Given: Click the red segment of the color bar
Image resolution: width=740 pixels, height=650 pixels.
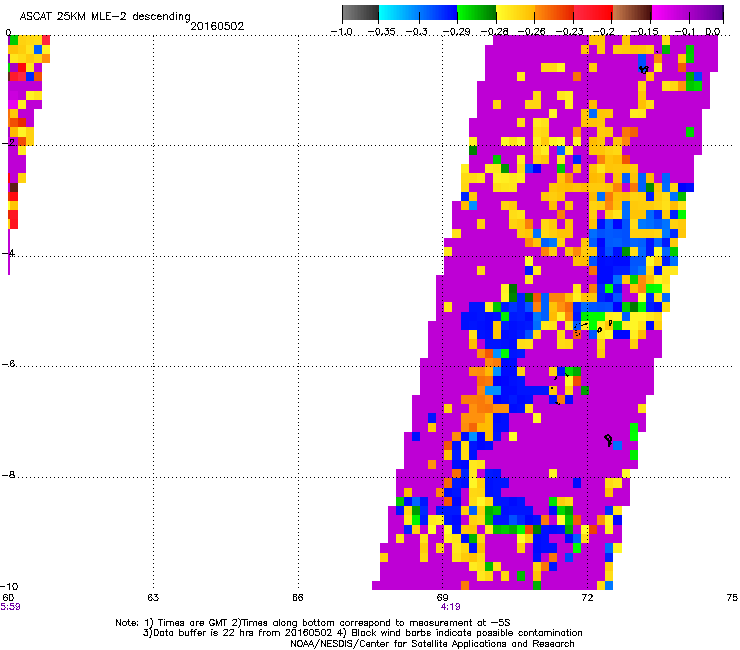Looking at the screenshot, I should point(593,13).
